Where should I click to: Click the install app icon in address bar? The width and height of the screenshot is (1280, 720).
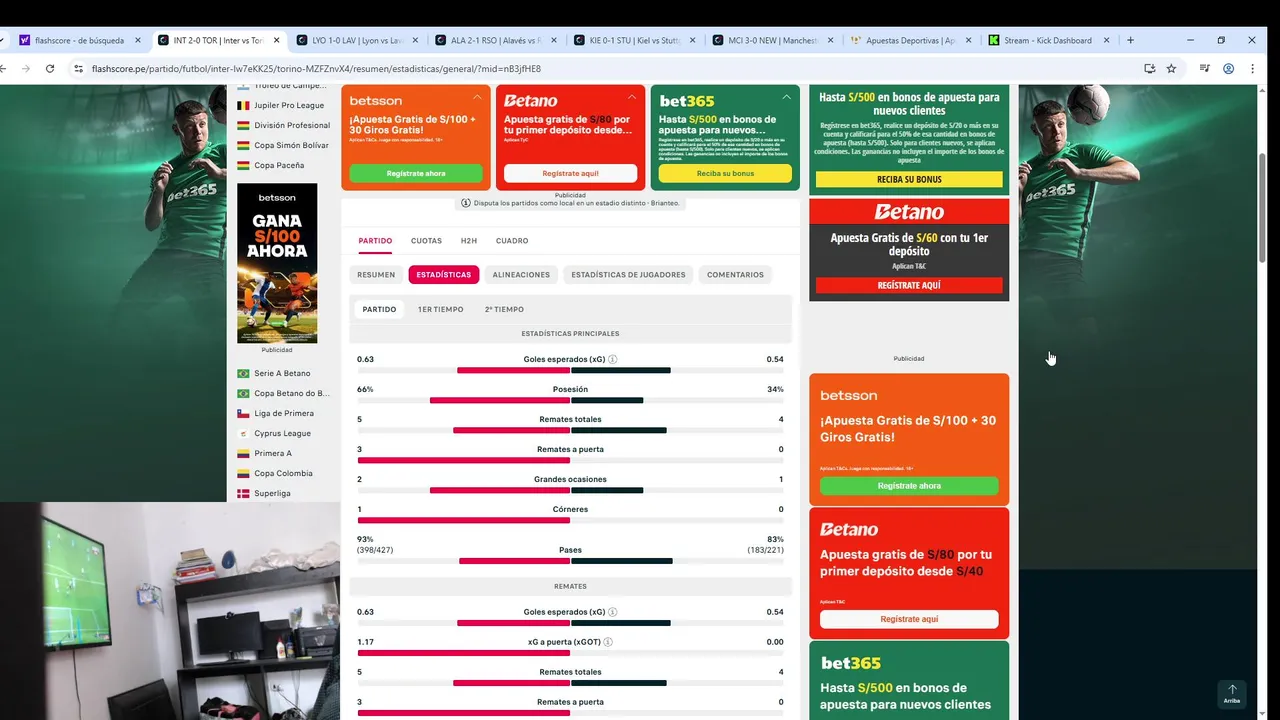click(1149, 69)
